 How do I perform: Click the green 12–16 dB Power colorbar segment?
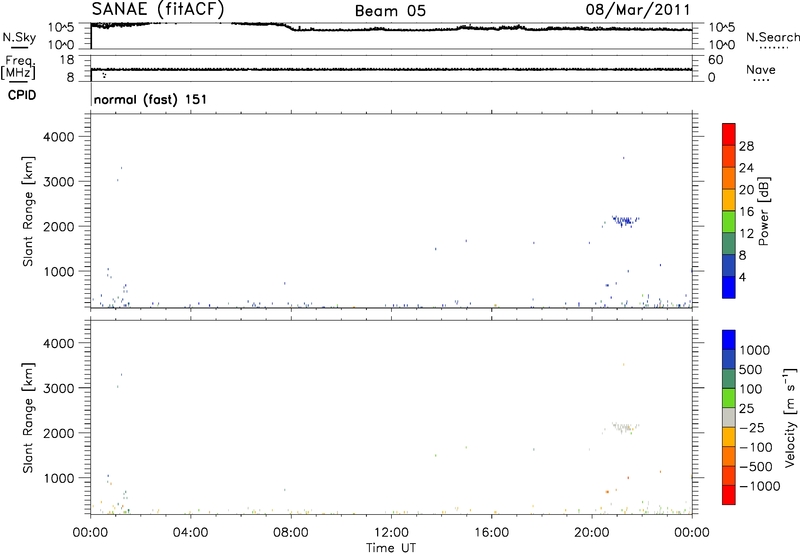point(729,221)
